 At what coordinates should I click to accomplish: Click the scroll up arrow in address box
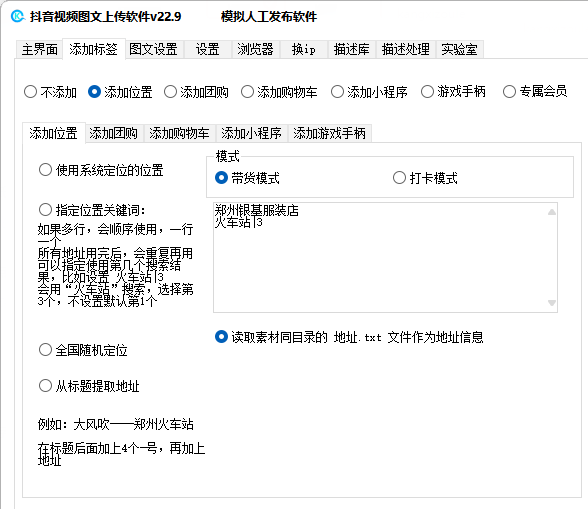(552, 212)
